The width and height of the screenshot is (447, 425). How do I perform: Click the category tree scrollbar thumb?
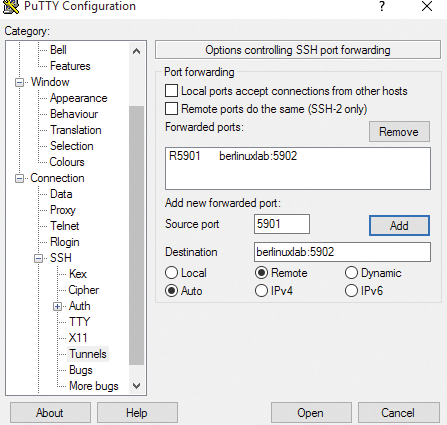136,235
